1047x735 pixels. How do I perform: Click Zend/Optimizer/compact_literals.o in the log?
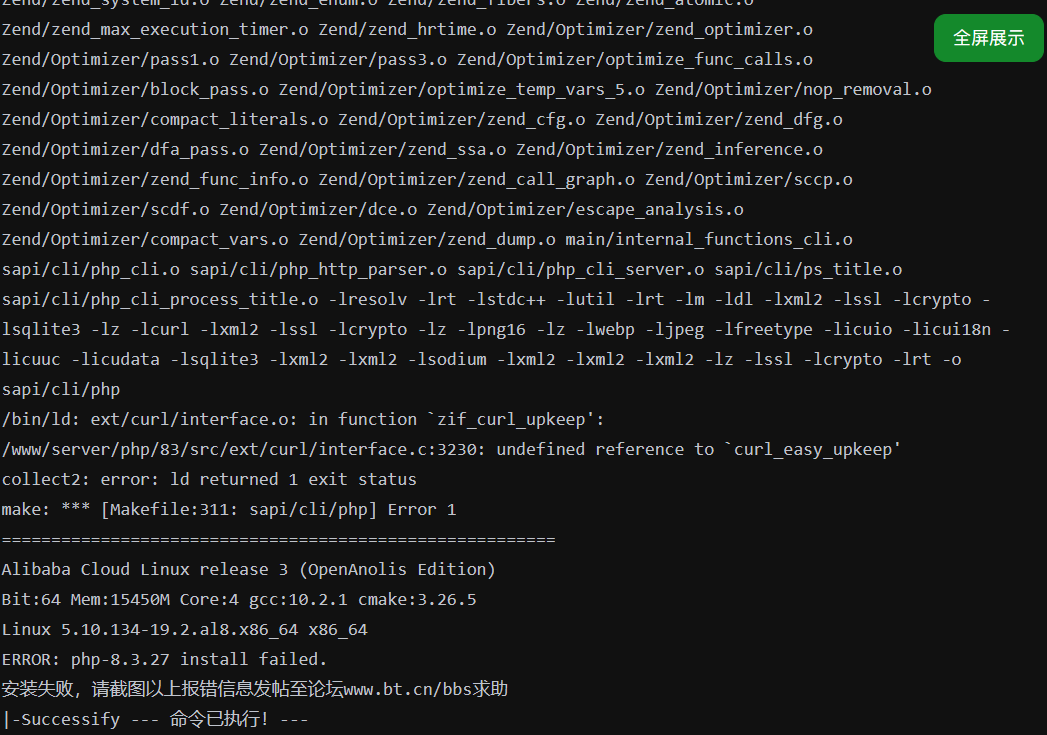165,119
